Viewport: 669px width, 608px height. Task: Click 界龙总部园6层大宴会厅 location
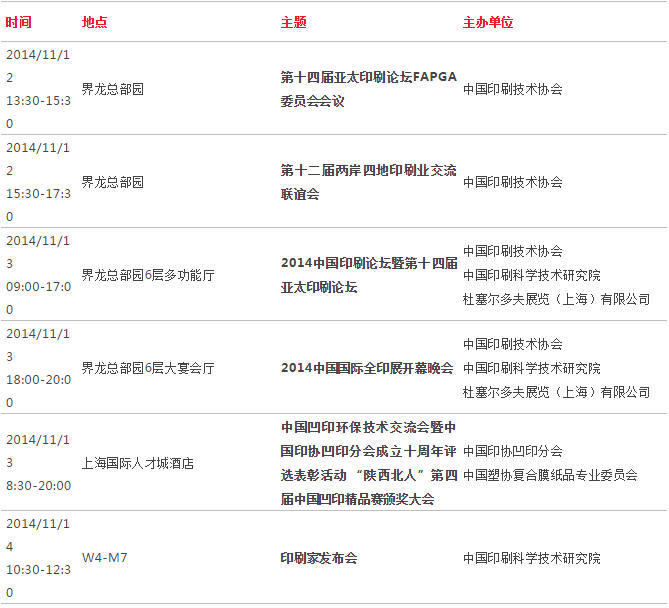[148, 368]
